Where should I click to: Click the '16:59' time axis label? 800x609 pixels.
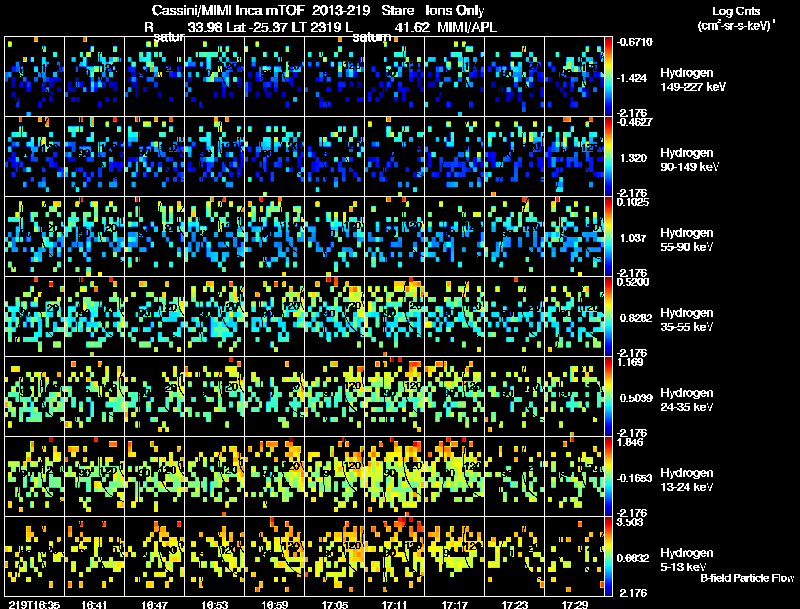(274, 605)
